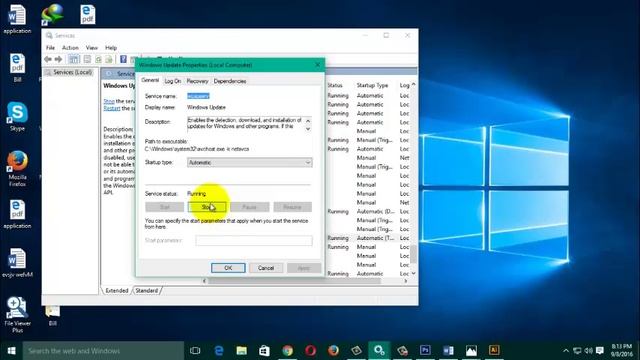Click the Windows Start button
Viewport: 640px width, 360px height.
coord(11,351)
